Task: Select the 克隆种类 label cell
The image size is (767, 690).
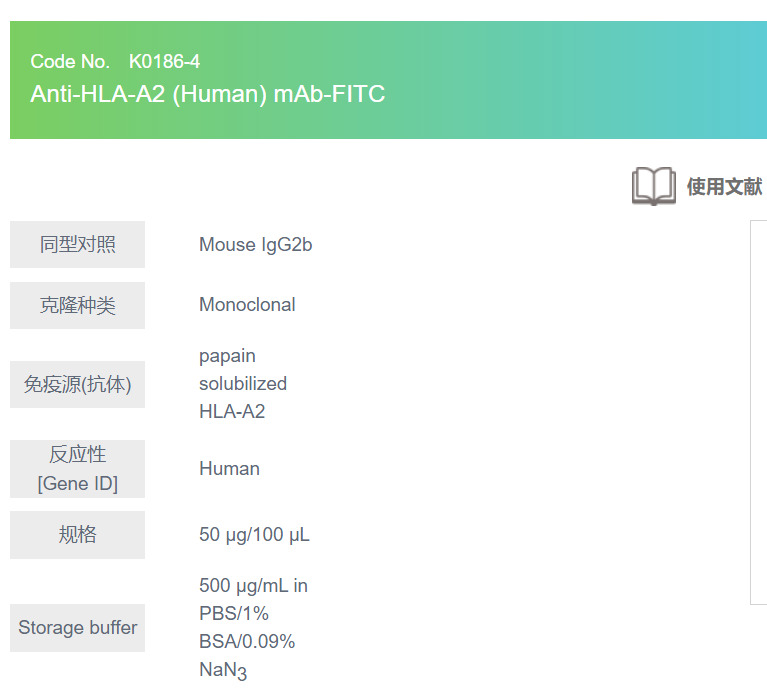Action: tap(77, 305)
